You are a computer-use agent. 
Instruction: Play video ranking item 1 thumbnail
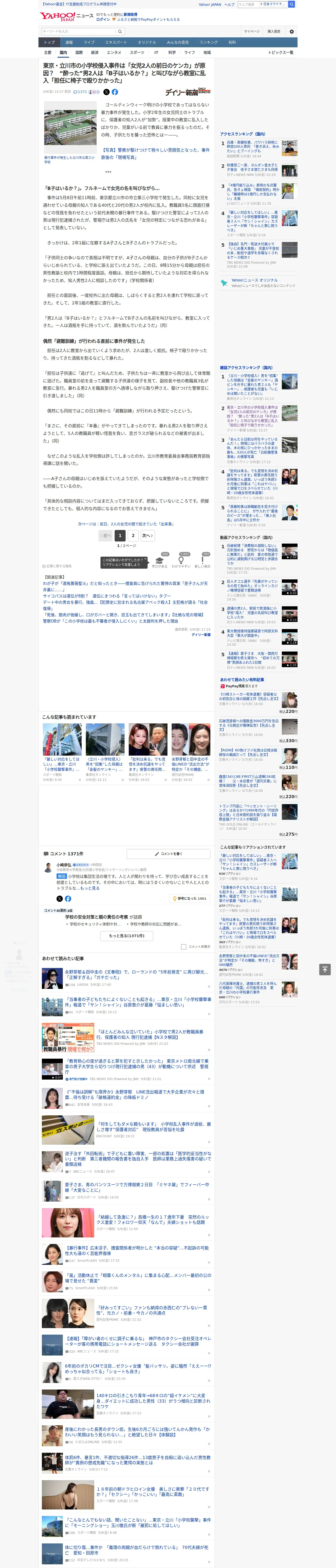[x=290, y=551]
